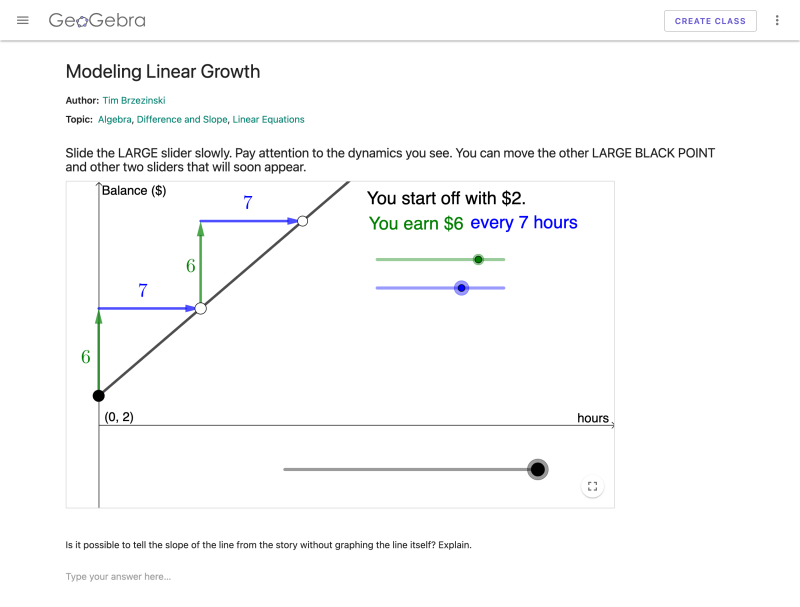Open the three-dot overflow menu
The width and height of the screenshot is (800, 607).
click(x=777, y=20)
